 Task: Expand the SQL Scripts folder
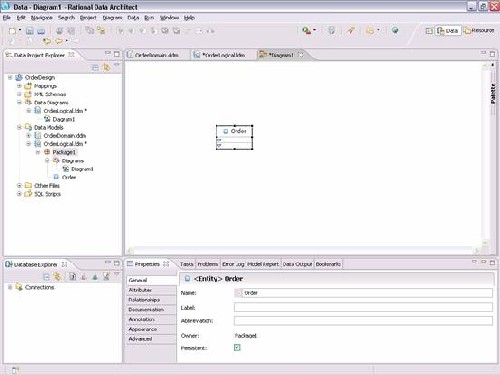tap(19, 194)
